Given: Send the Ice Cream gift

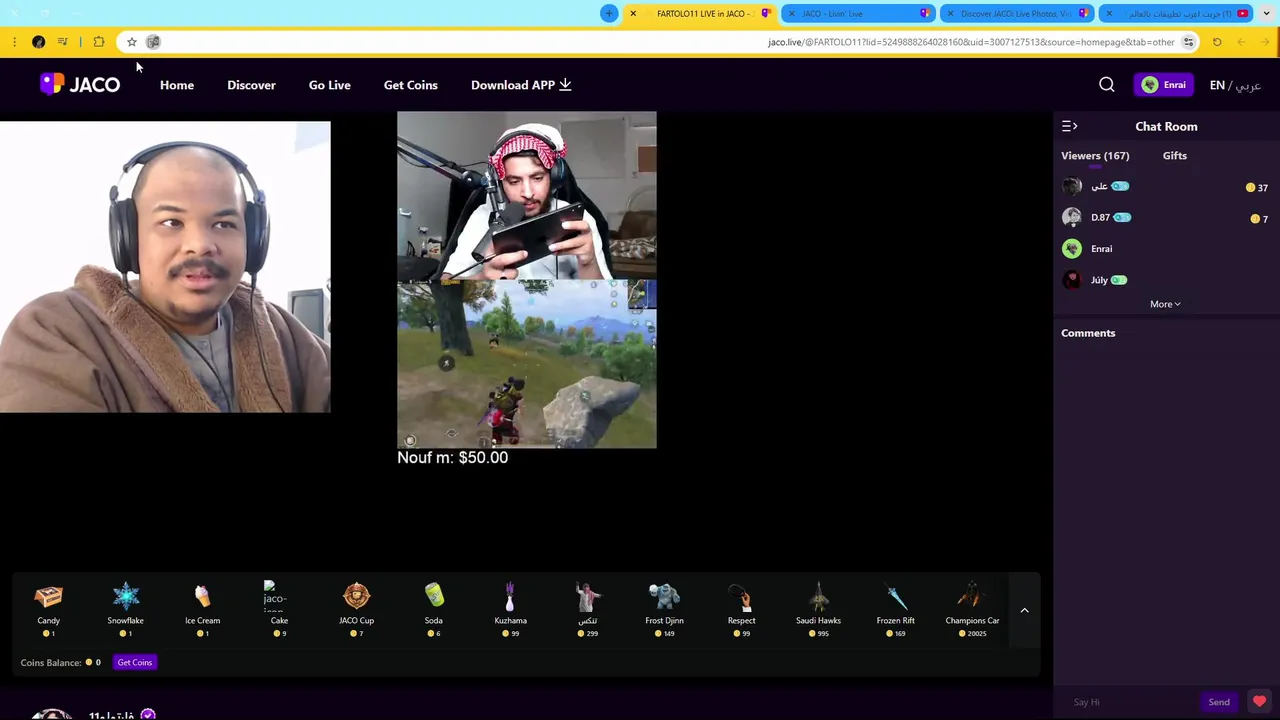Looking at the screenshot, I should [202, 609].
